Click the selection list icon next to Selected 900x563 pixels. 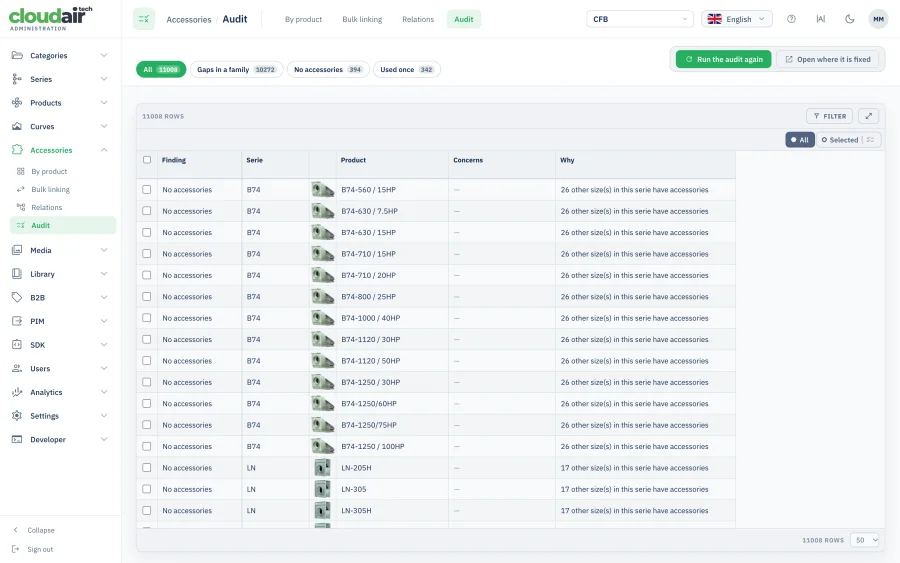pyautogui.click(x=871, y=140)
